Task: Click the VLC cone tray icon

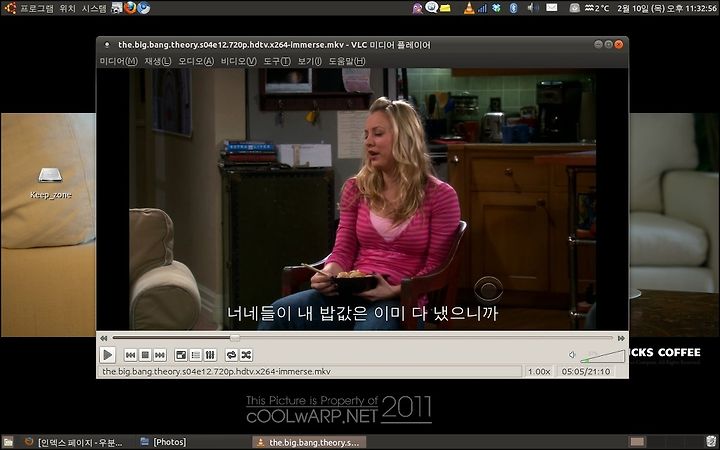Action: [x=469, y=8]
